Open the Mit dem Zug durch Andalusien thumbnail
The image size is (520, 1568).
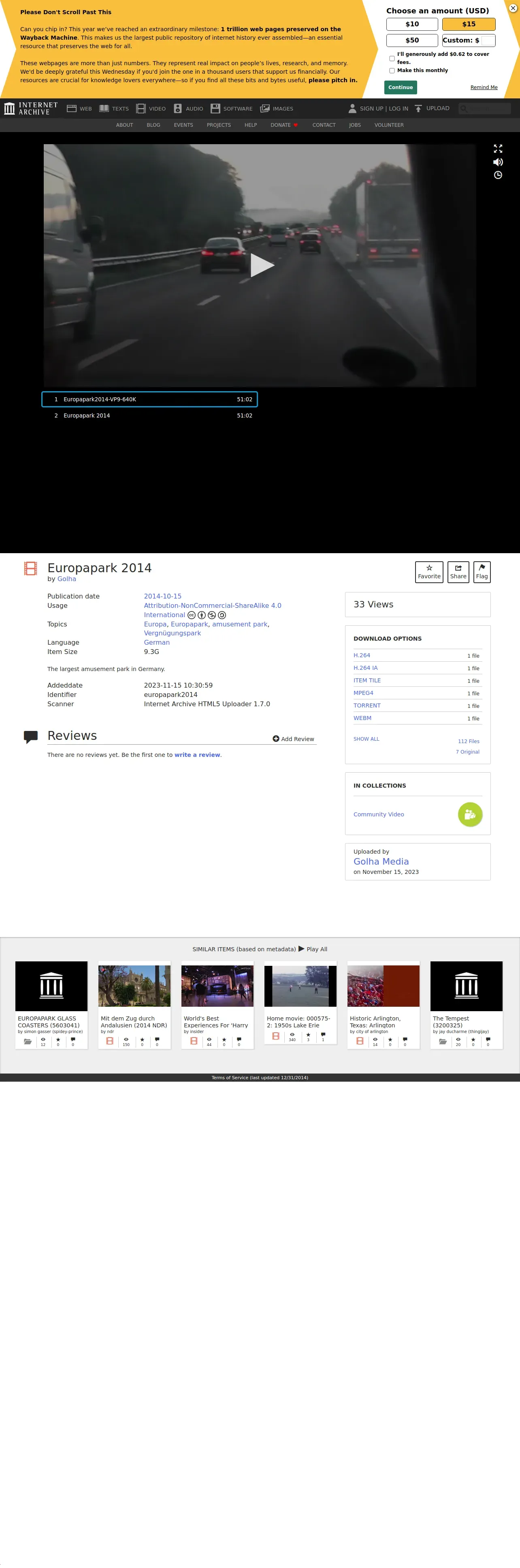134,986
